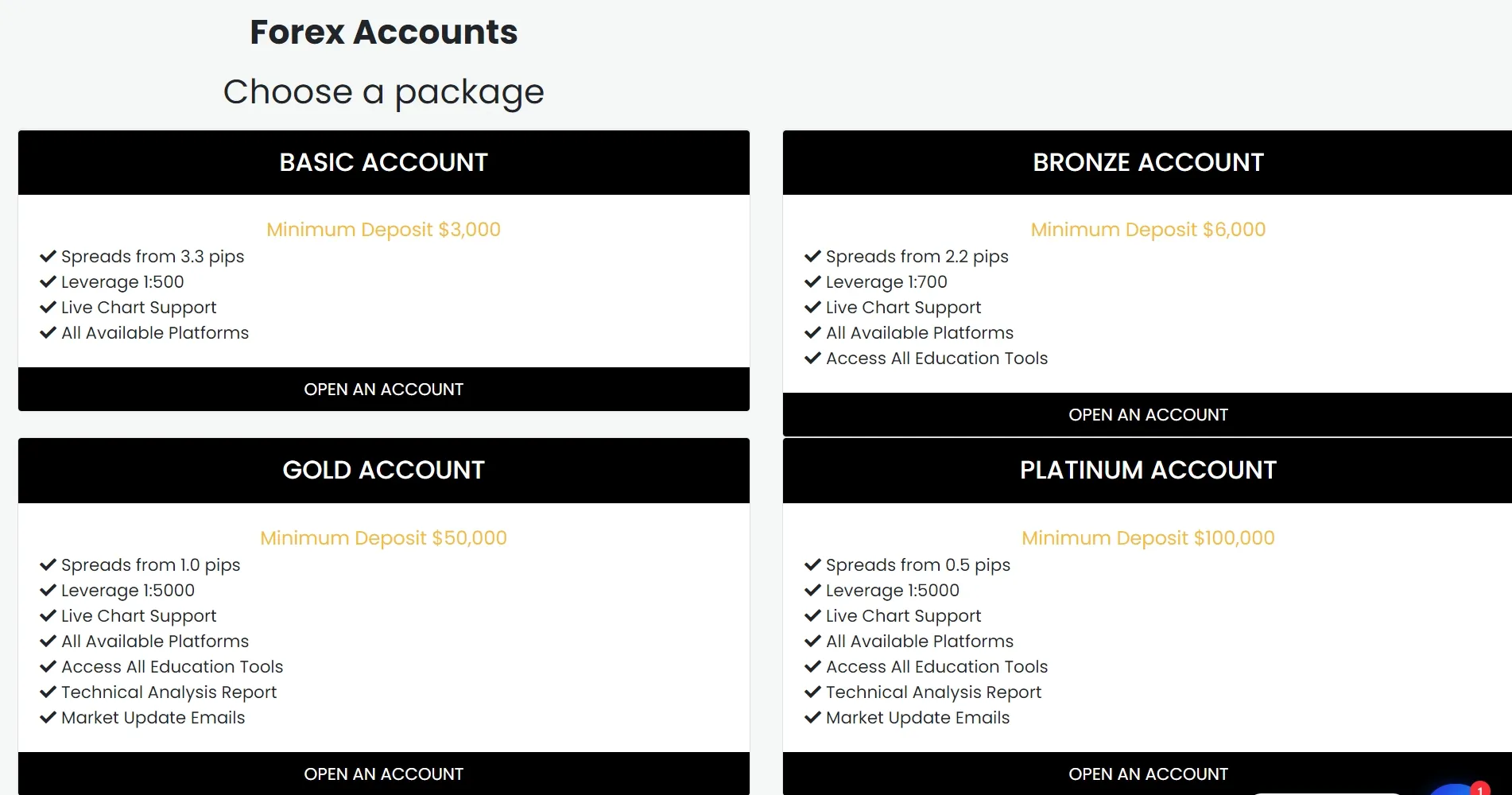
Task: Click checkmark beside Leverage 1:700
Action: [812, 281]
